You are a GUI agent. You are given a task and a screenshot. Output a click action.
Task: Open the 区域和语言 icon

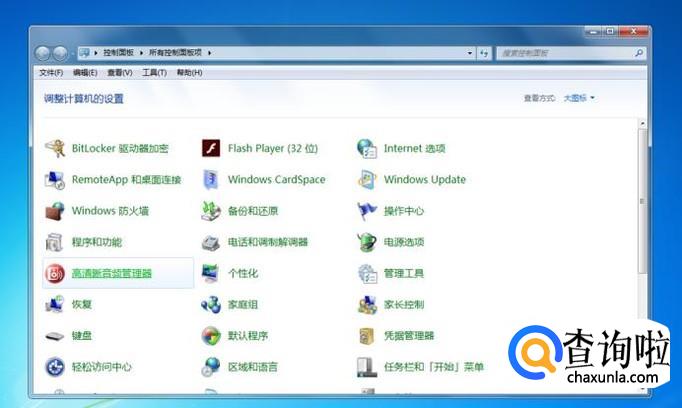211,367
